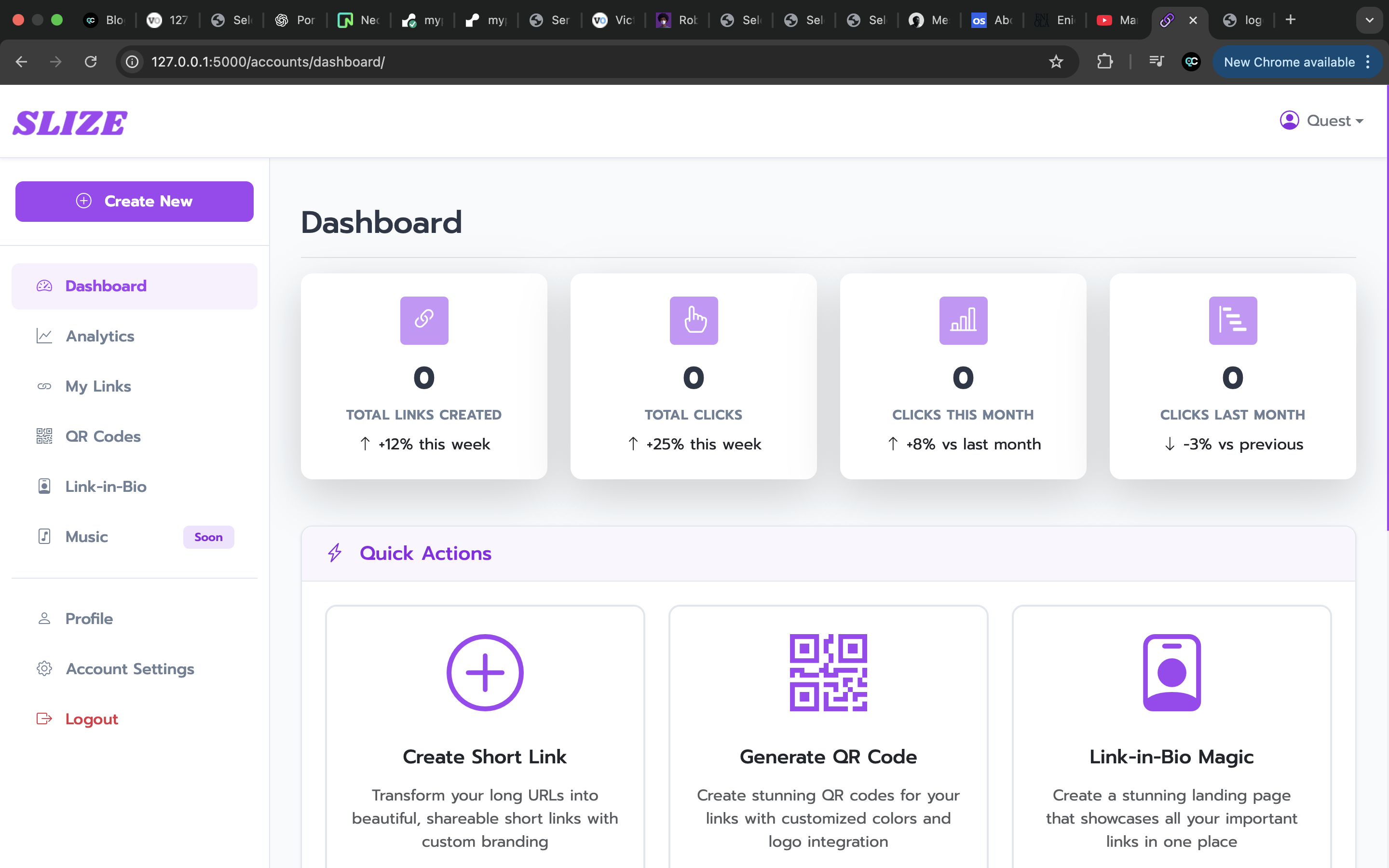Click the Link-in-Bio Magic badge icon
The width and height of the screenshot is (1389, 868).
(1171, 672)
